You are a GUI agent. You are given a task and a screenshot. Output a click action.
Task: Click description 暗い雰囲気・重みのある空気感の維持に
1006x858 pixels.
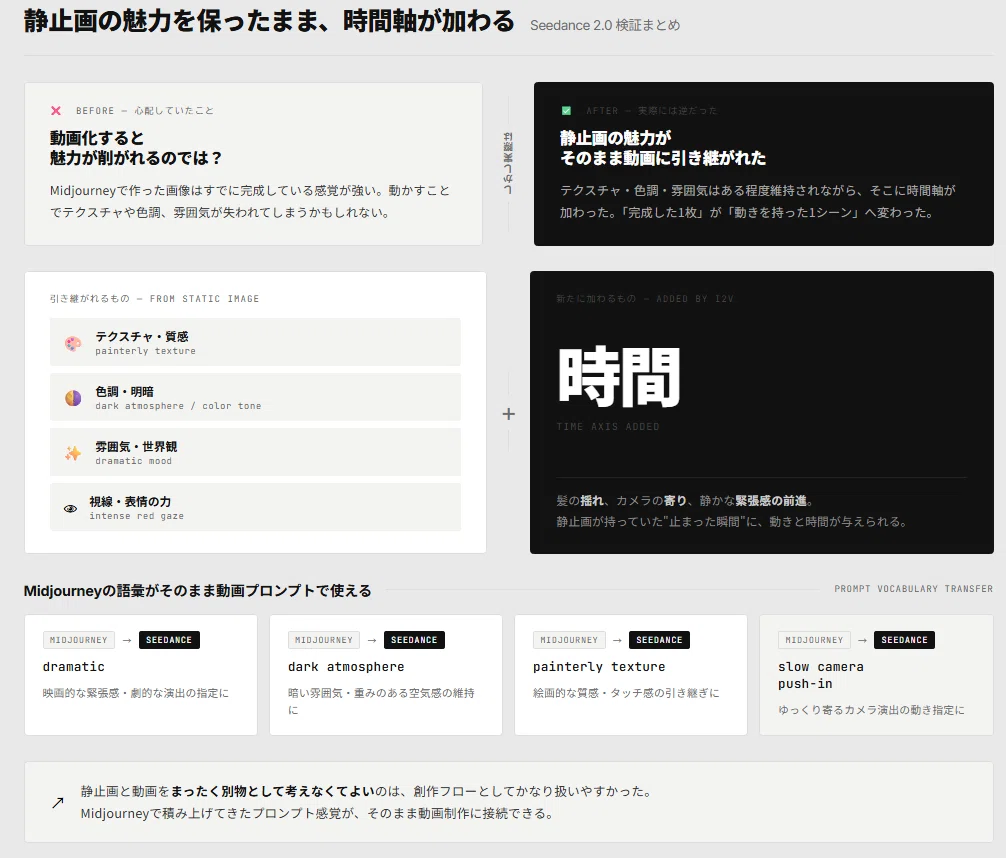[x=382, y=701]
